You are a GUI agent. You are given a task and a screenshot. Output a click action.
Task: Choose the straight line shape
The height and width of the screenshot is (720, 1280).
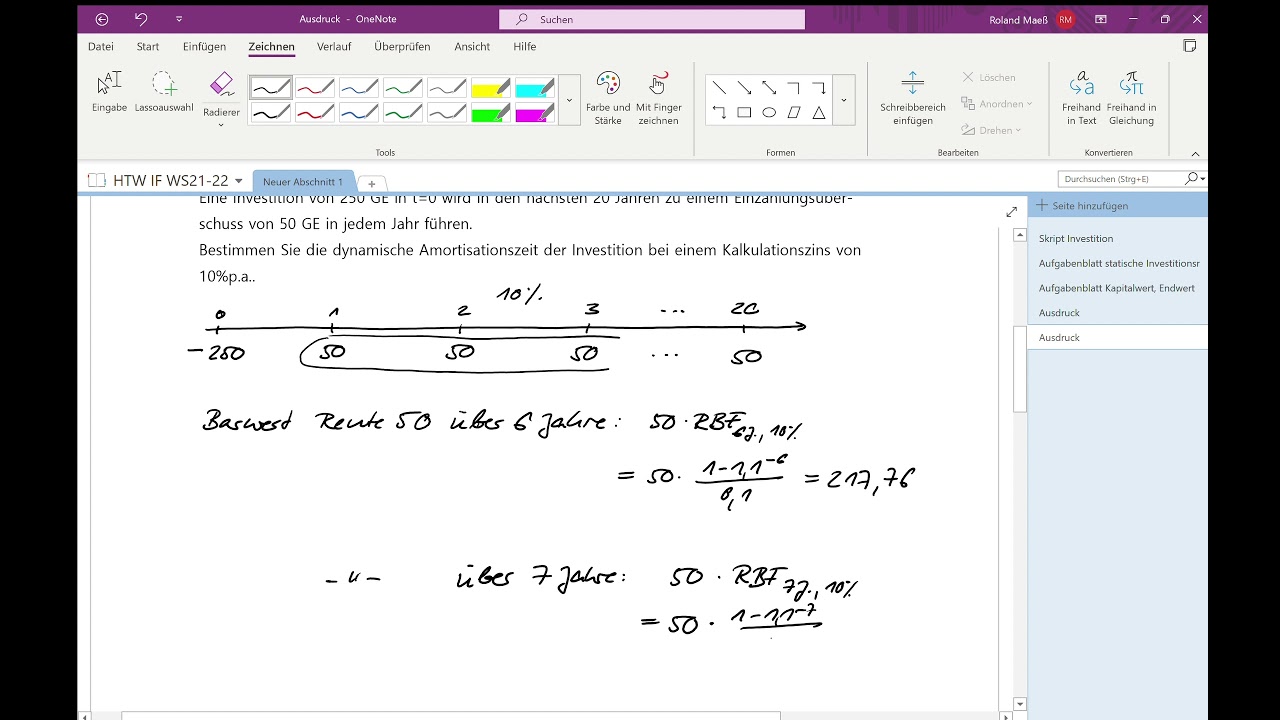pyautogui.click(x=719, y=88)
